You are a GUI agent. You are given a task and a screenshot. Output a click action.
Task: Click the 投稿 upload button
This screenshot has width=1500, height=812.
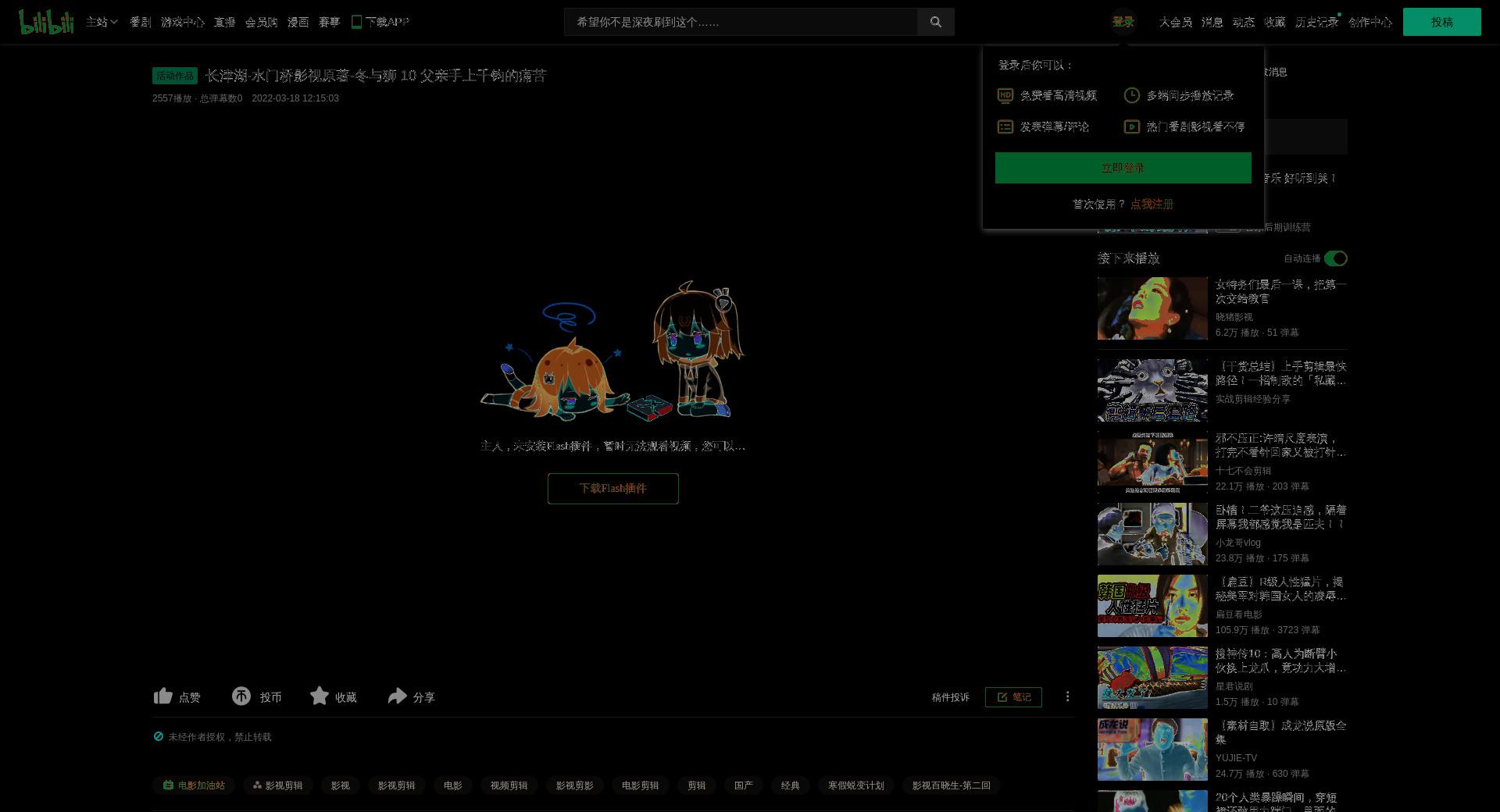[1441, 22]
